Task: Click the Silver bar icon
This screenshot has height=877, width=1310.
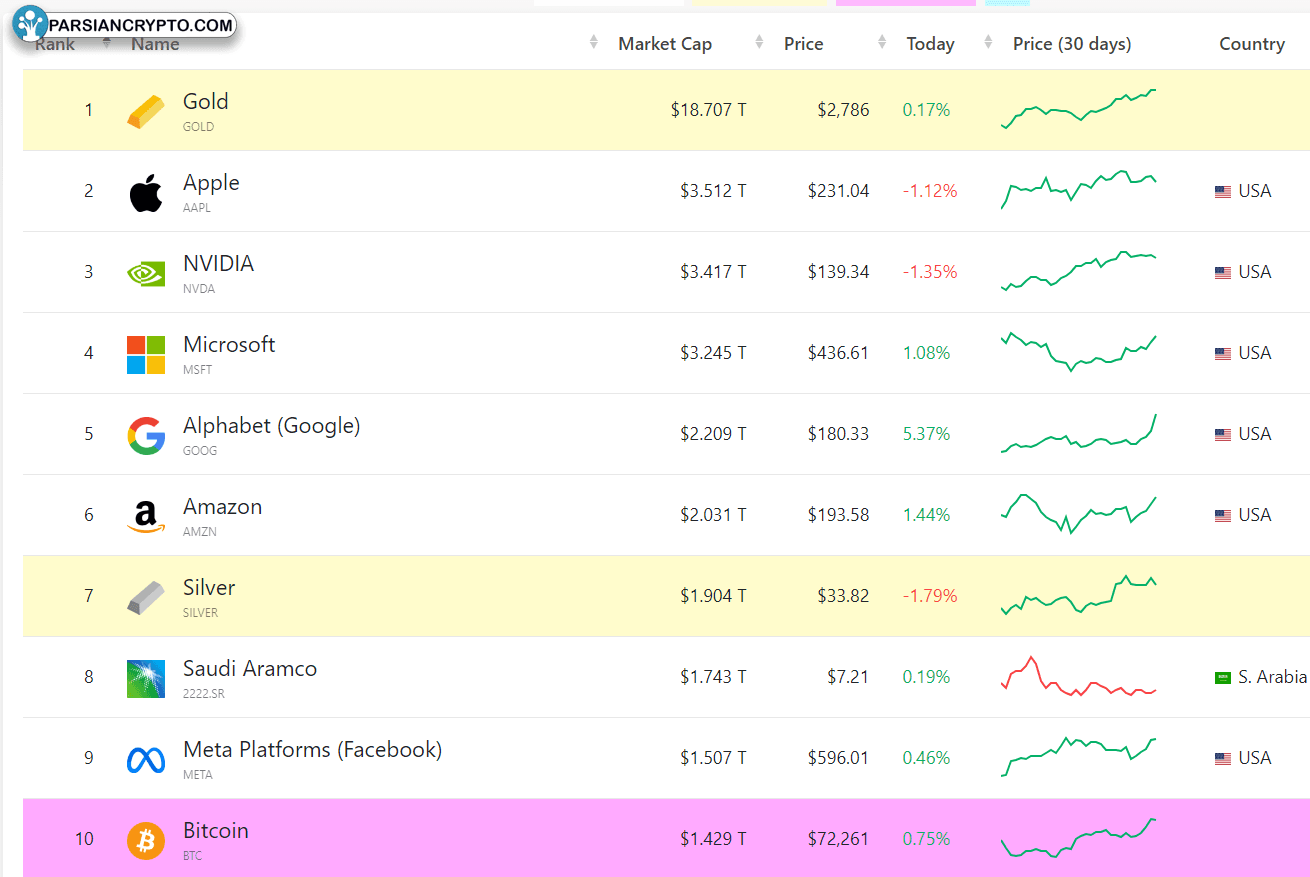Action: (146, 597)
